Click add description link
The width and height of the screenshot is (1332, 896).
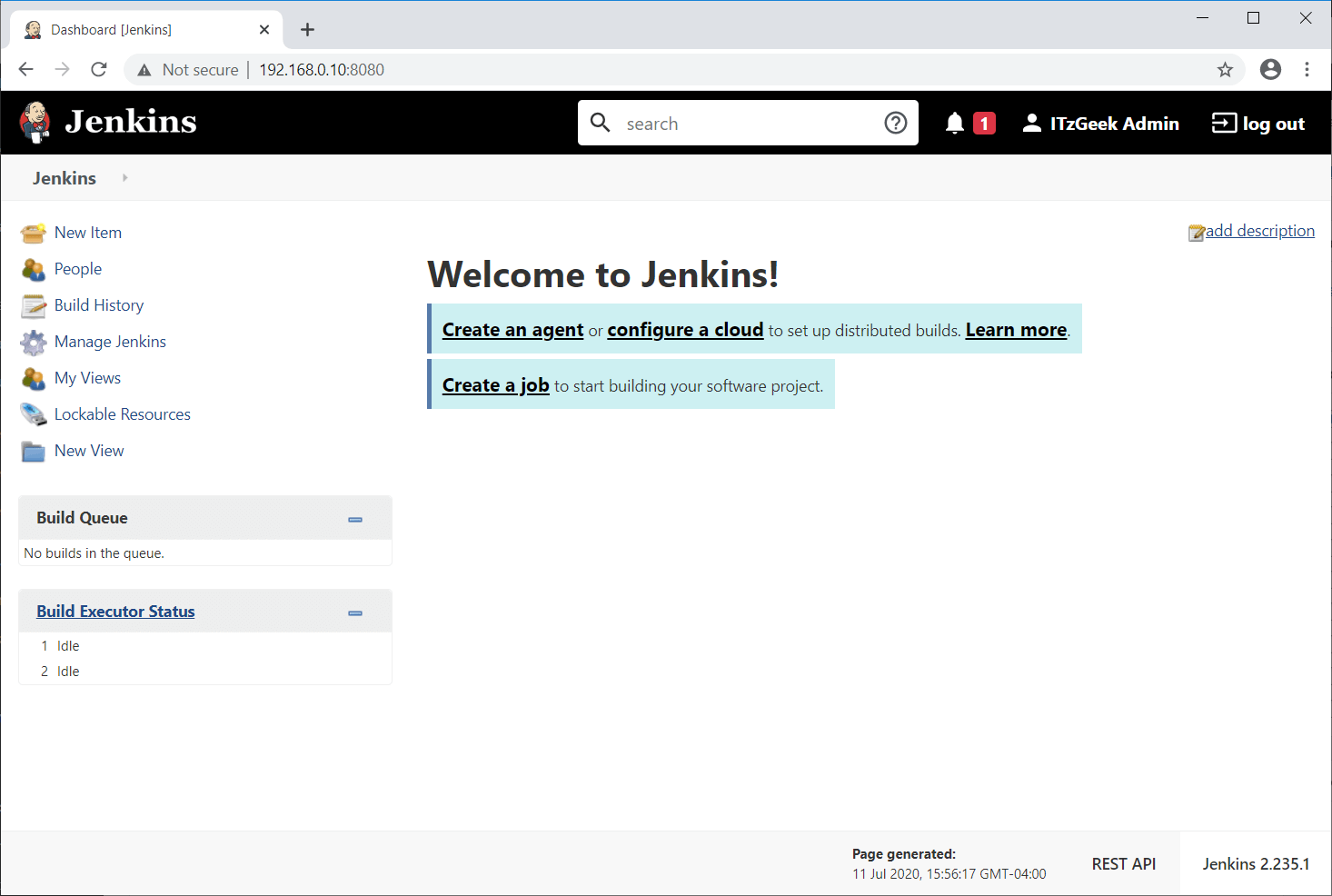(1260, 231)
